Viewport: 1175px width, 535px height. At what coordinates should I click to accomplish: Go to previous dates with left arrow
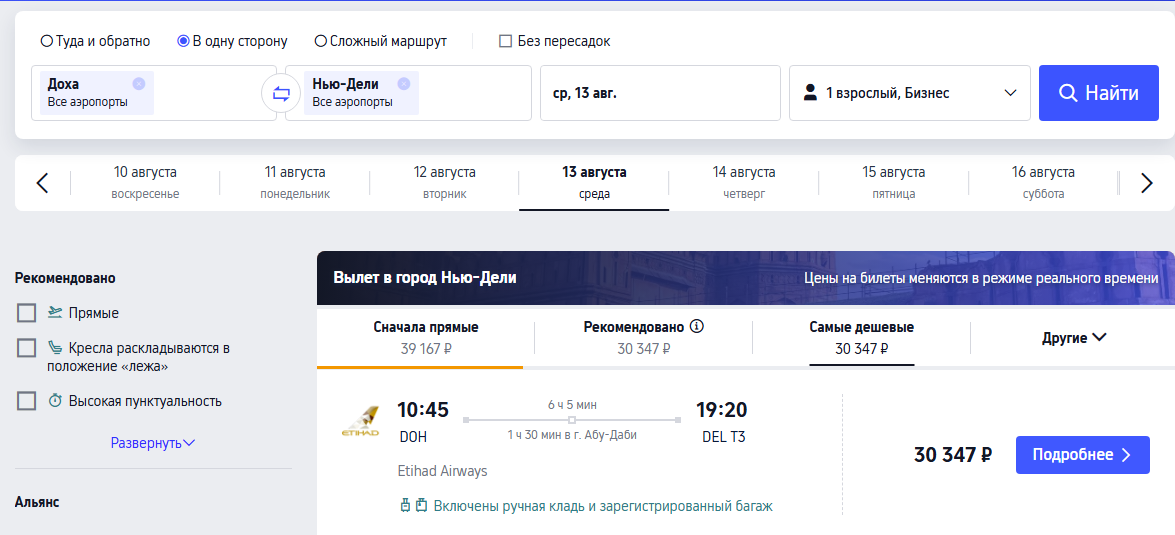pyautogui.click(x=42, y=183)
